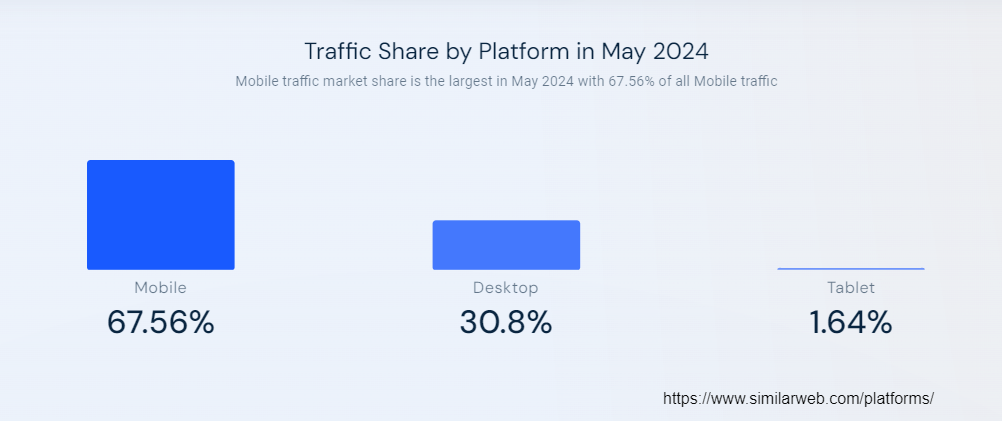Screen dimensions: 1002x421
Task: Click "Traffic Share" at the heading start
Action: (358, 51)
